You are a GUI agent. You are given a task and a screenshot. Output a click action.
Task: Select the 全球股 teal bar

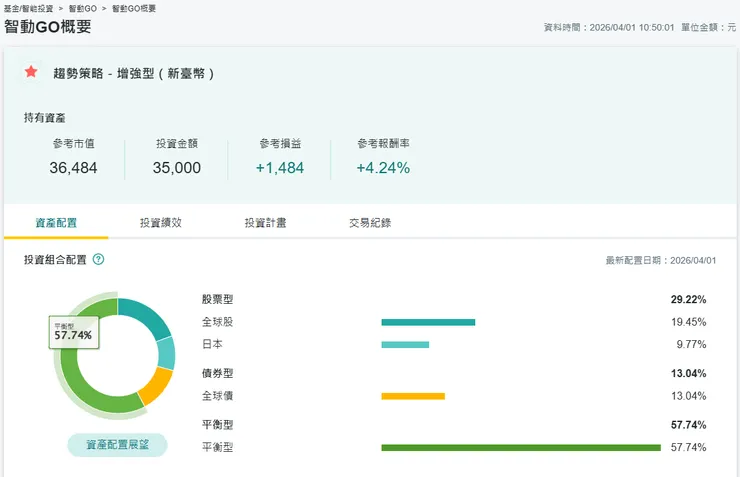[x=428, y=322]
